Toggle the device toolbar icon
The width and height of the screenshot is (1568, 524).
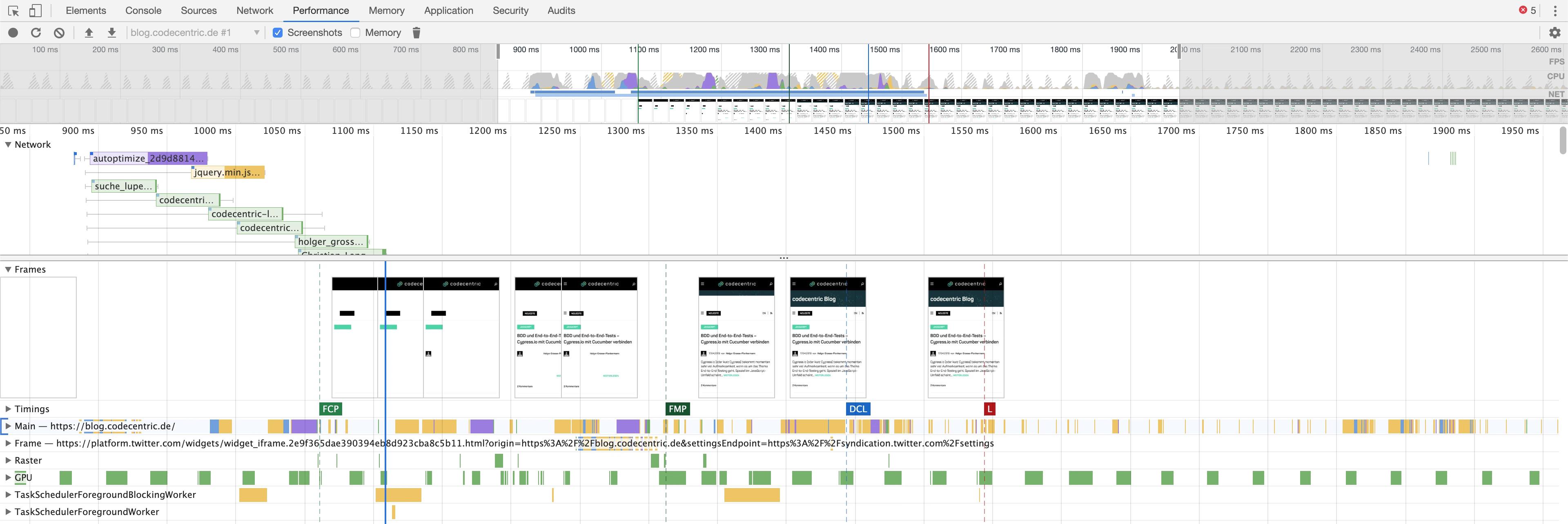click(35, 11)
